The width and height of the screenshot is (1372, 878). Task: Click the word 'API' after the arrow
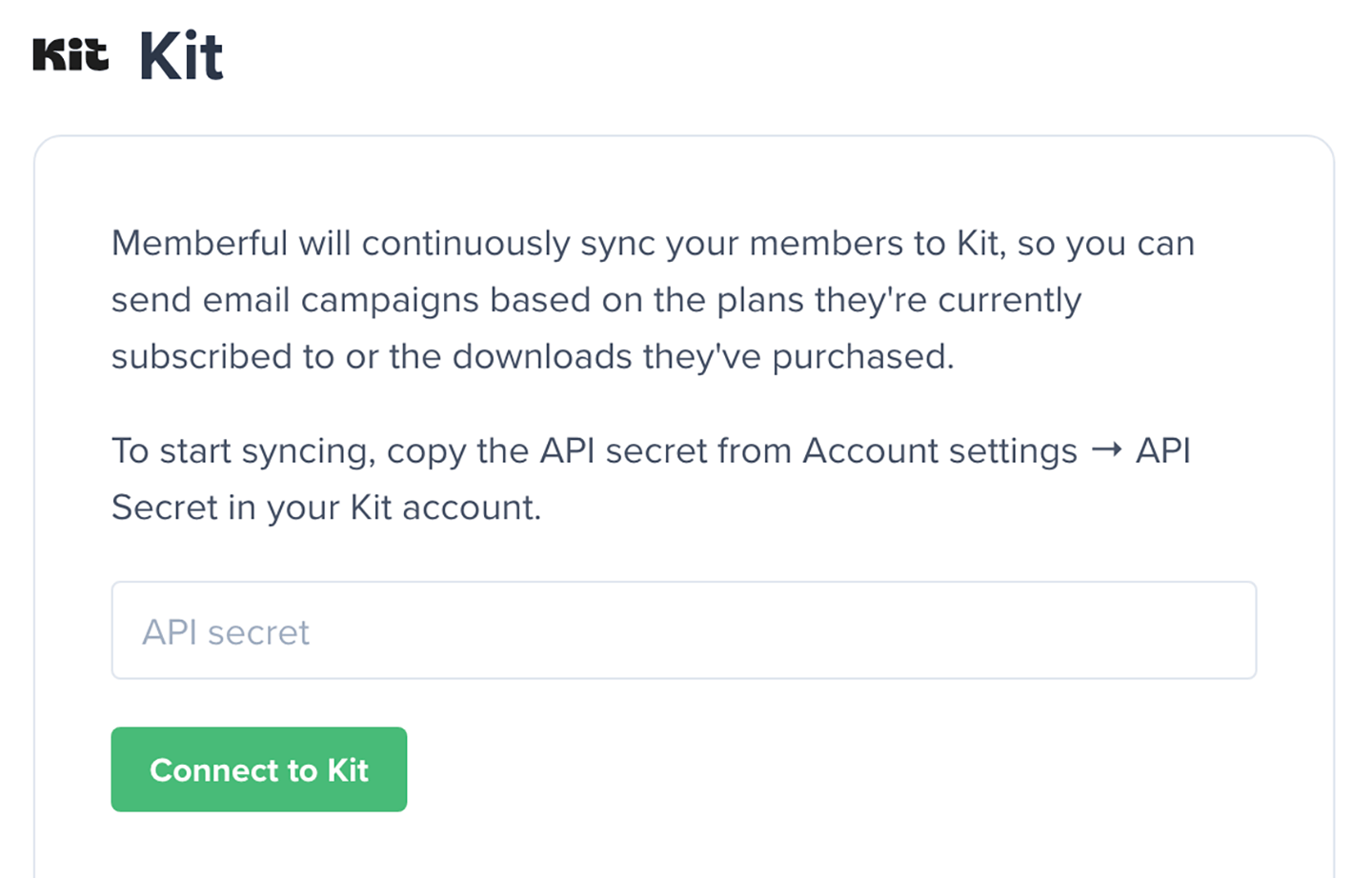pos(1162,450)
